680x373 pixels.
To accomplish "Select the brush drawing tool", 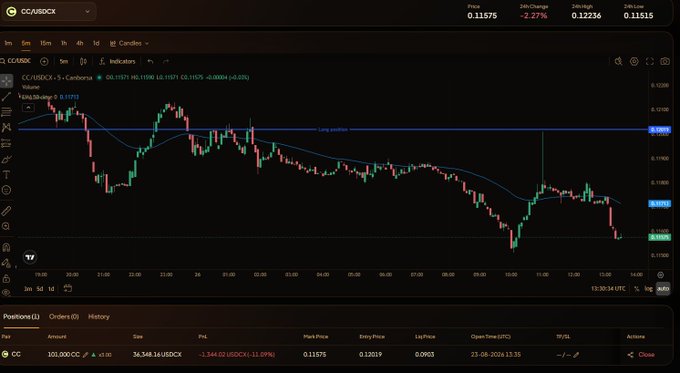I will pos(7,159).
